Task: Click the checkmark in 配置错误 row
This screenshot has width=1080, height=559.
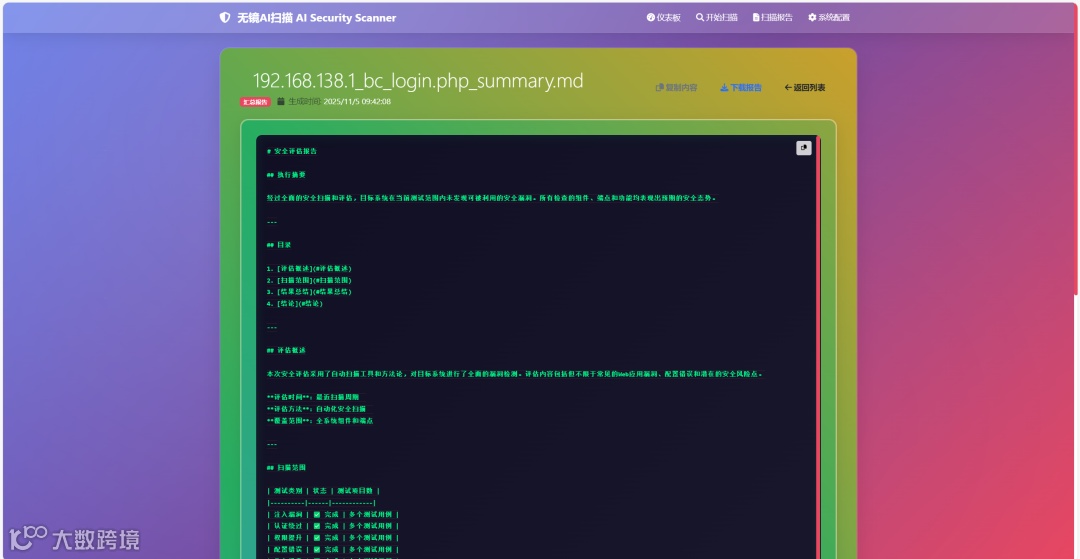Action: (x=316, y=549)
